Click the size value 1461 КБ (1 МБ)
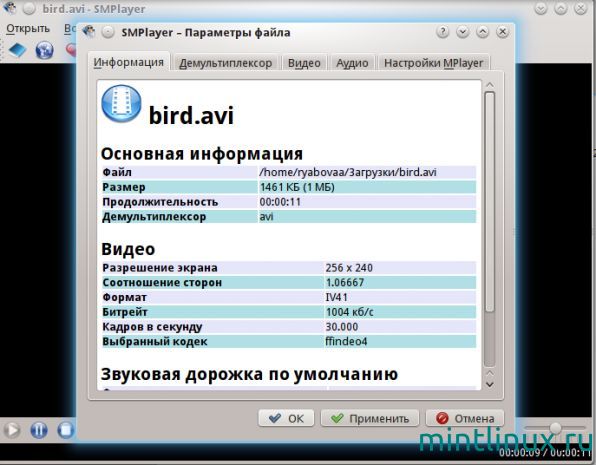The image size is (596, 465). pyautogui.click(x=297, y=187)
